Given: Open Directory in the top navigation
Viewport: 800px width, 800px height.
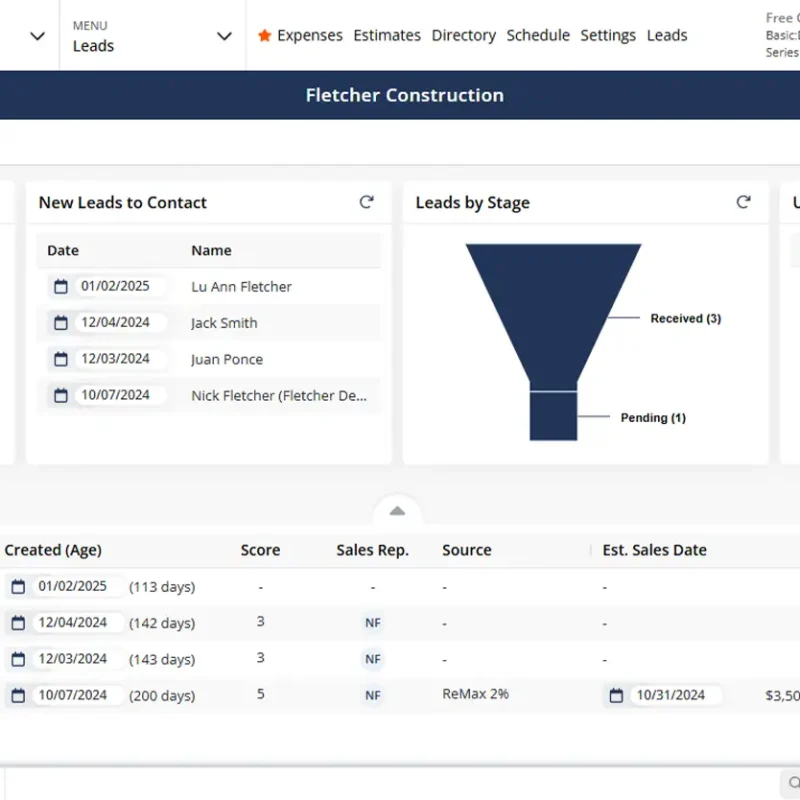Looking at the screenshot, I should point(463,35).
